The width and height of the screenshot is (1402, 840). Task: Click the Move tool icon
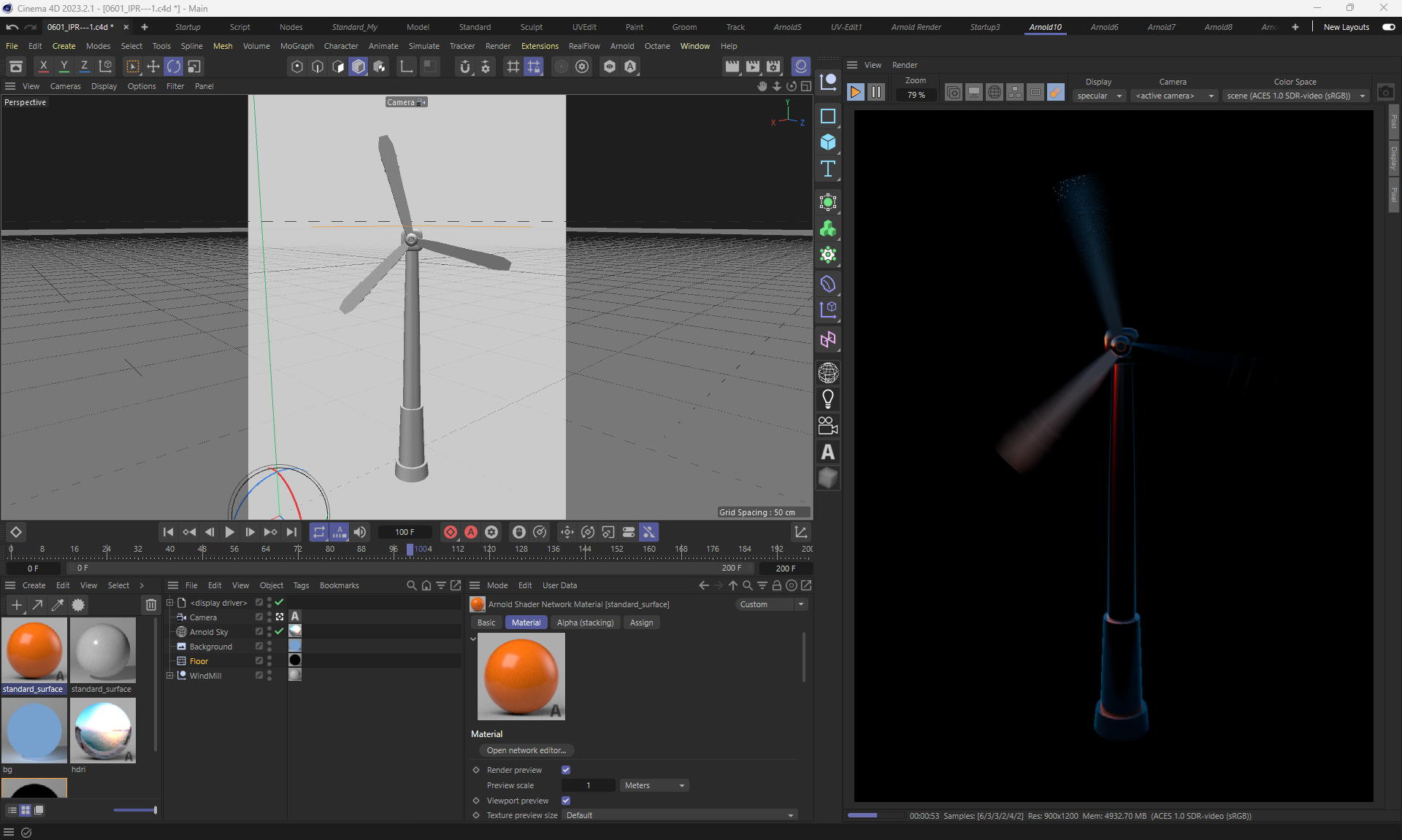click(153, 66)
